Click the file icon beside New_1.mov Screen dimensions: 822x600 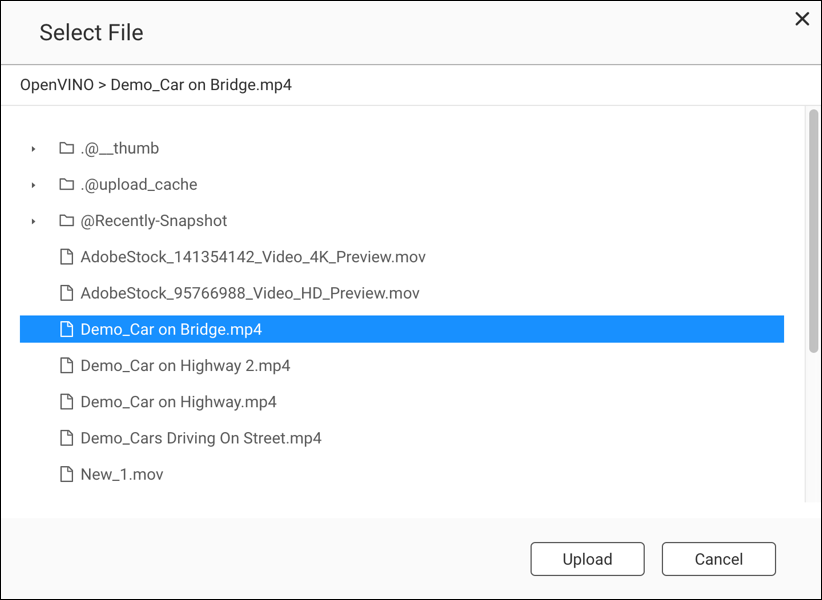(x=67, y=474)
